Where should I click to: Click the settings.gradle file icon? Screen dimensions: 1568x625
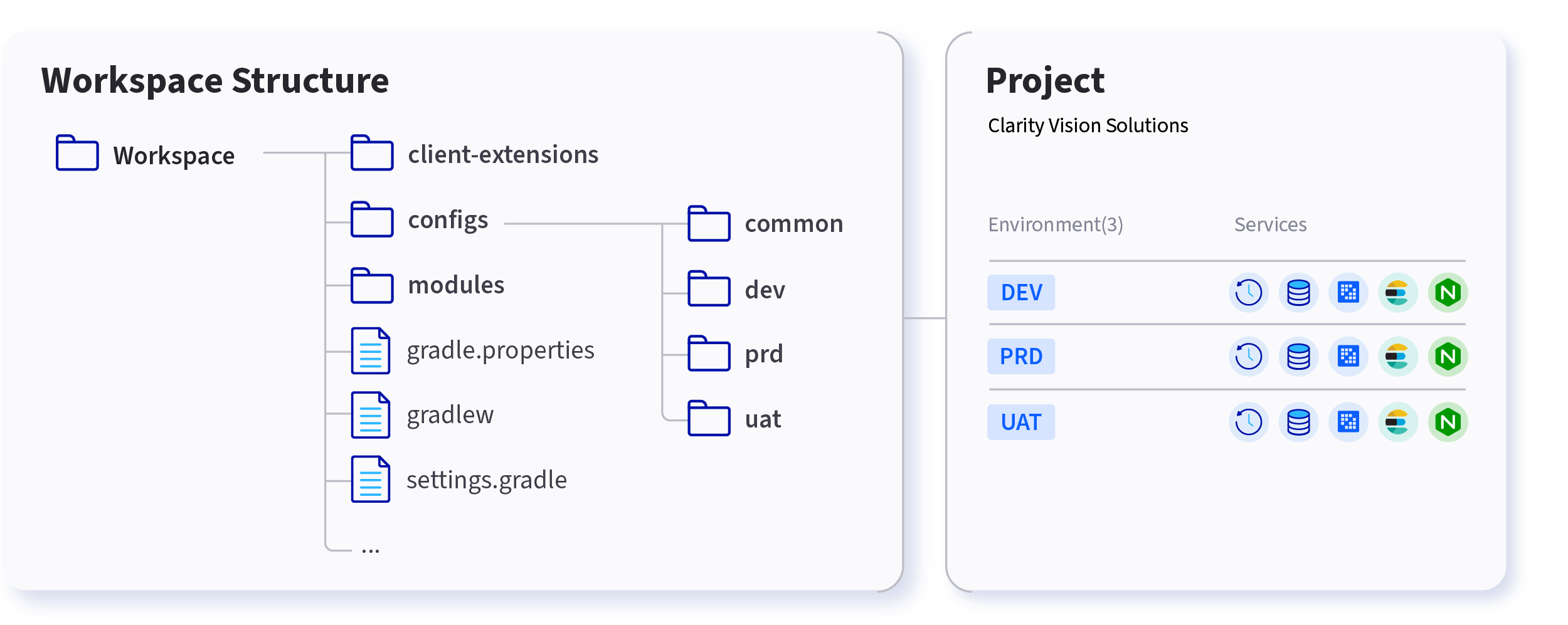click(x=371, y=479)
